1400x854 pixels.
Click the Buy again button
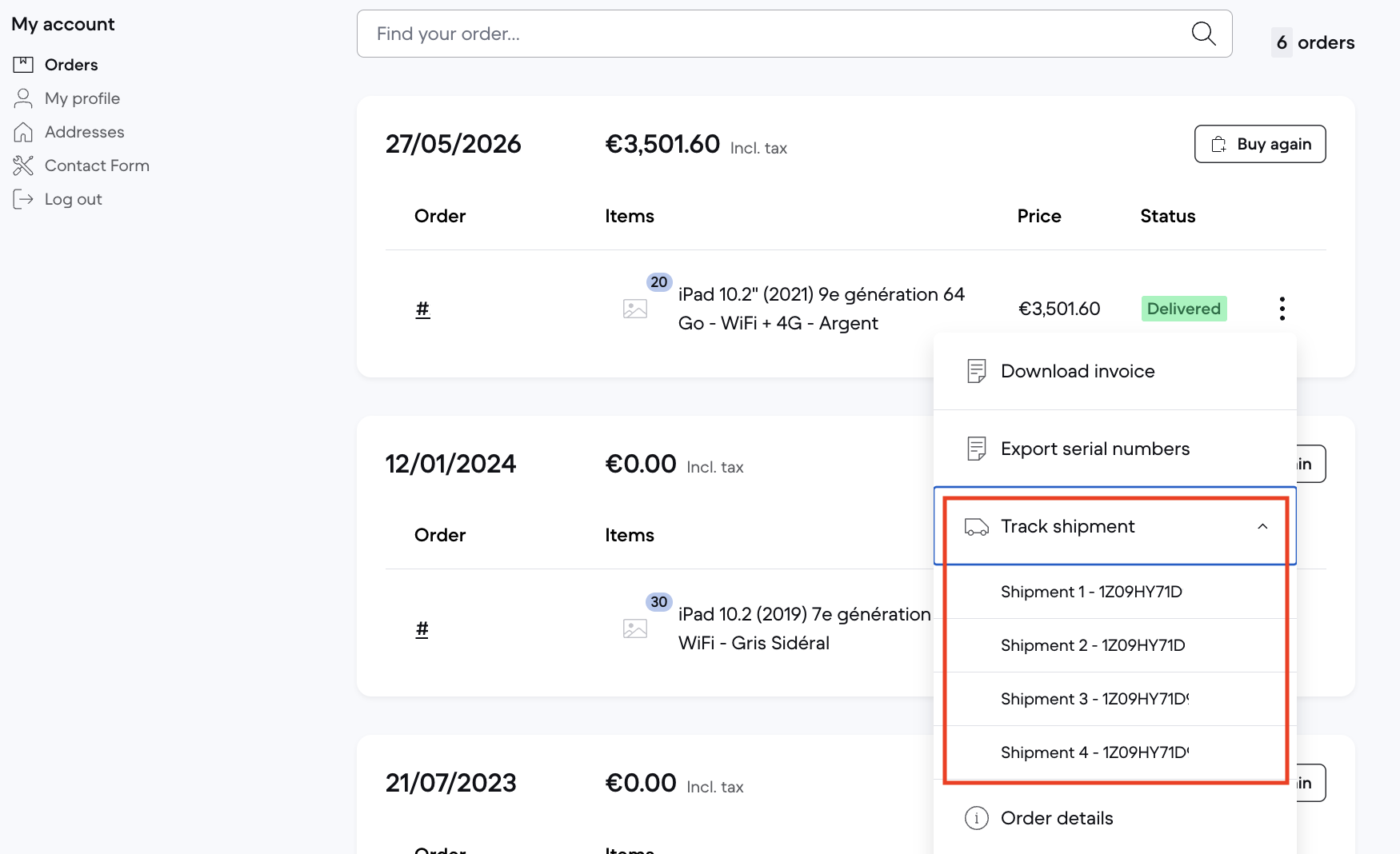tap(1260, 144)
